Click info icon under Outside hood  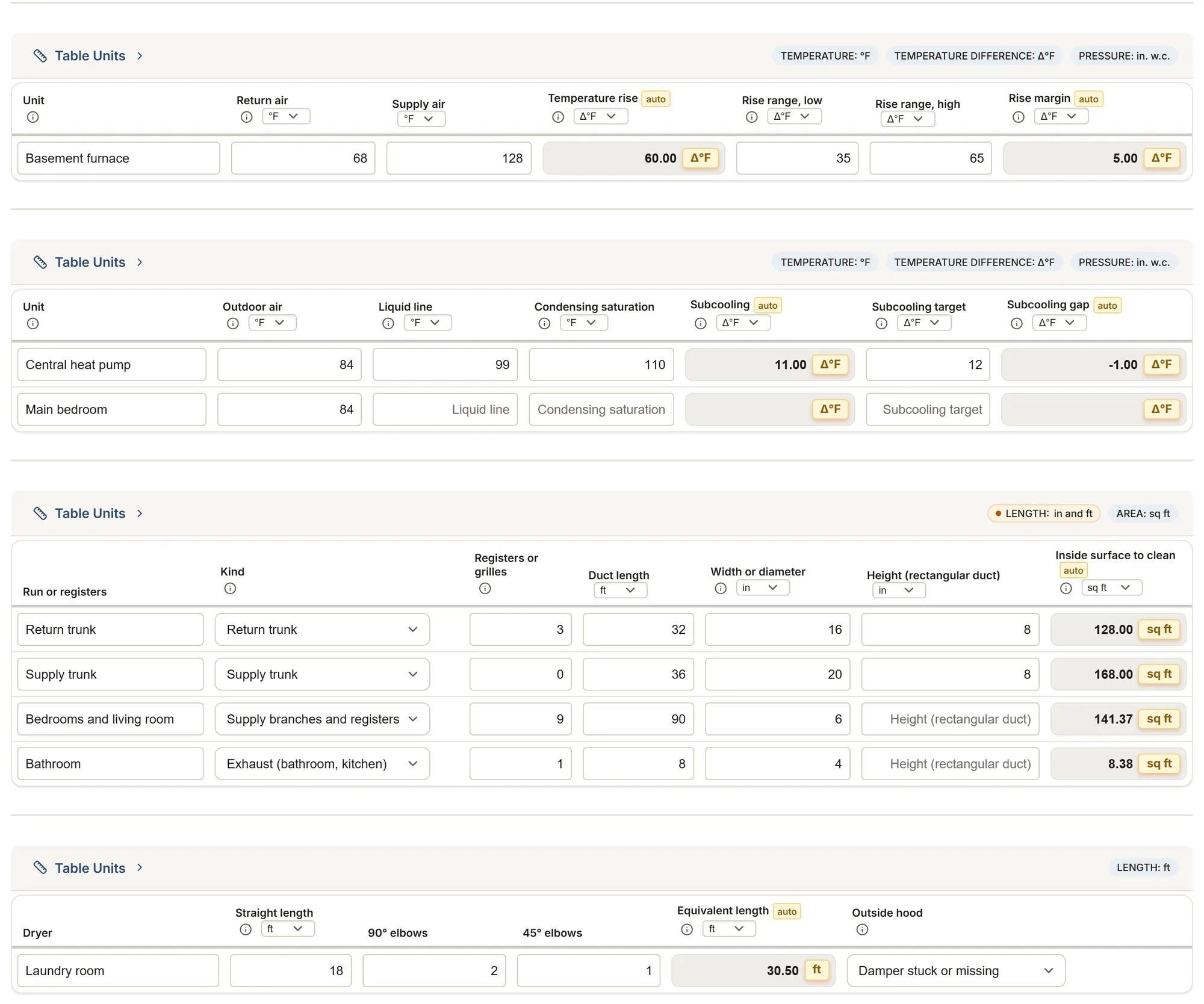[862, 930]
